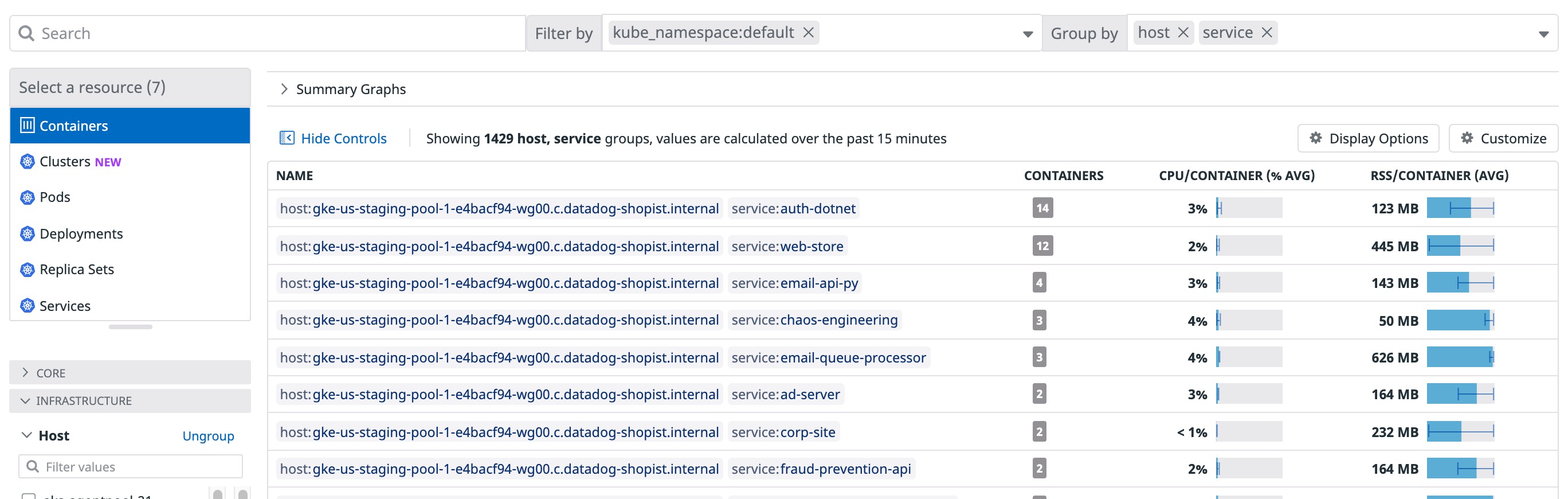Click the Containers grid icon
The width and height of the screenshot is (1568, 499).
[28, 126]
